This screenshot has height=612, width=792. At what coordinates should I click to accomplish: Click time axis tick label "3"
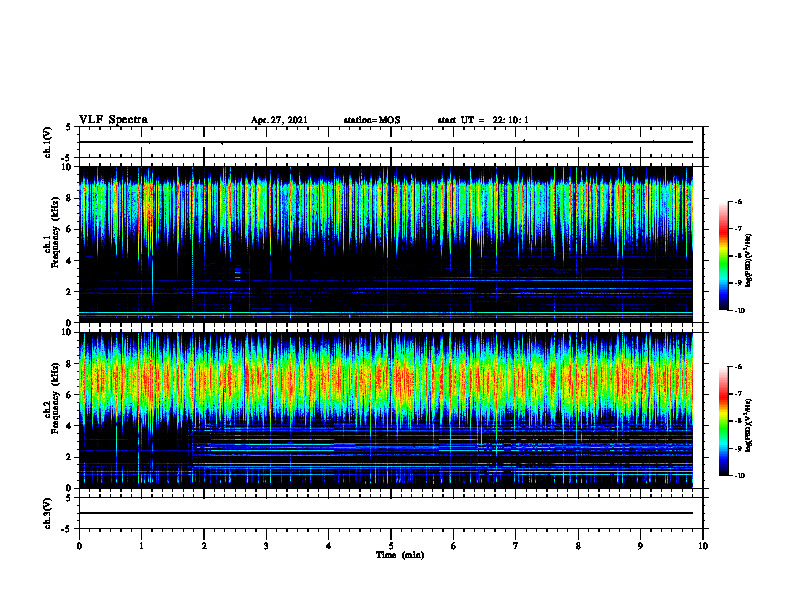click(266, 546)
